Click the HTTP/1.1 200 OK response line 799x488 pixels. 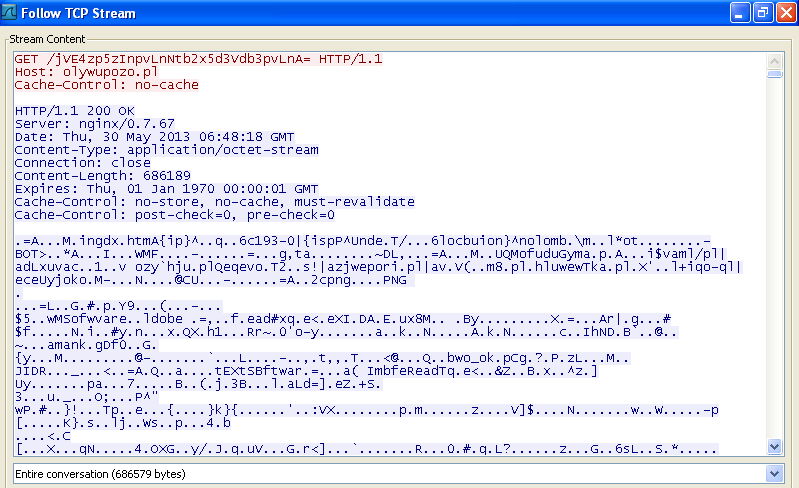74,111
